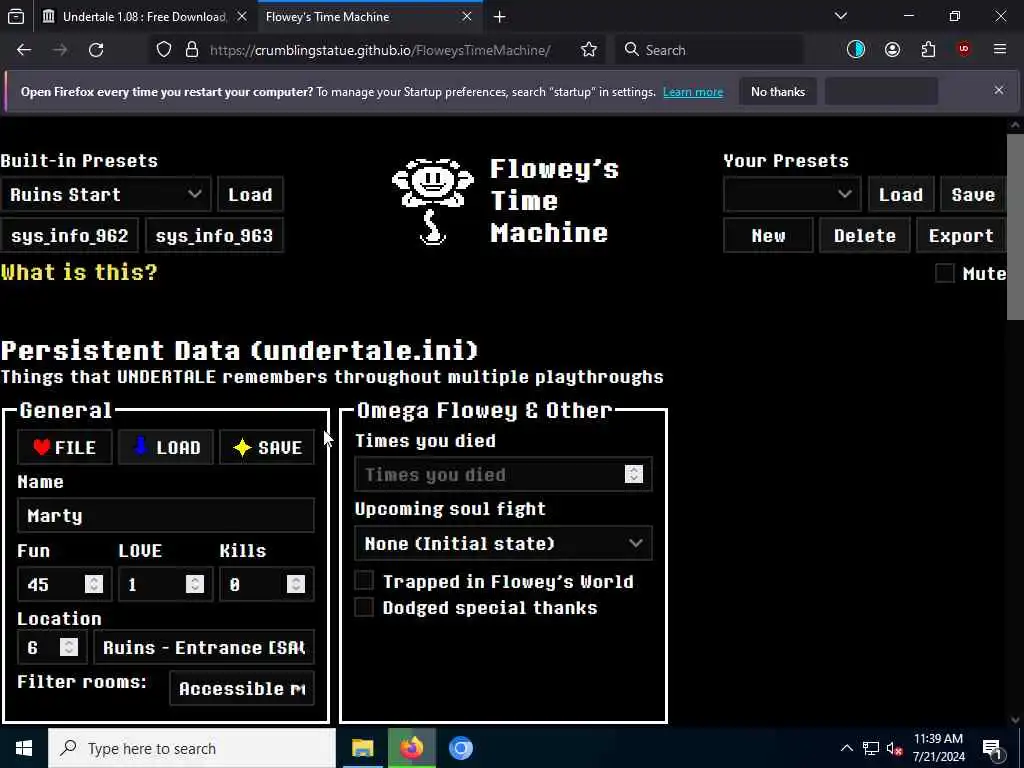1024x768 pixels.
Task: Load the selected user preset
Action: [901, 195]
